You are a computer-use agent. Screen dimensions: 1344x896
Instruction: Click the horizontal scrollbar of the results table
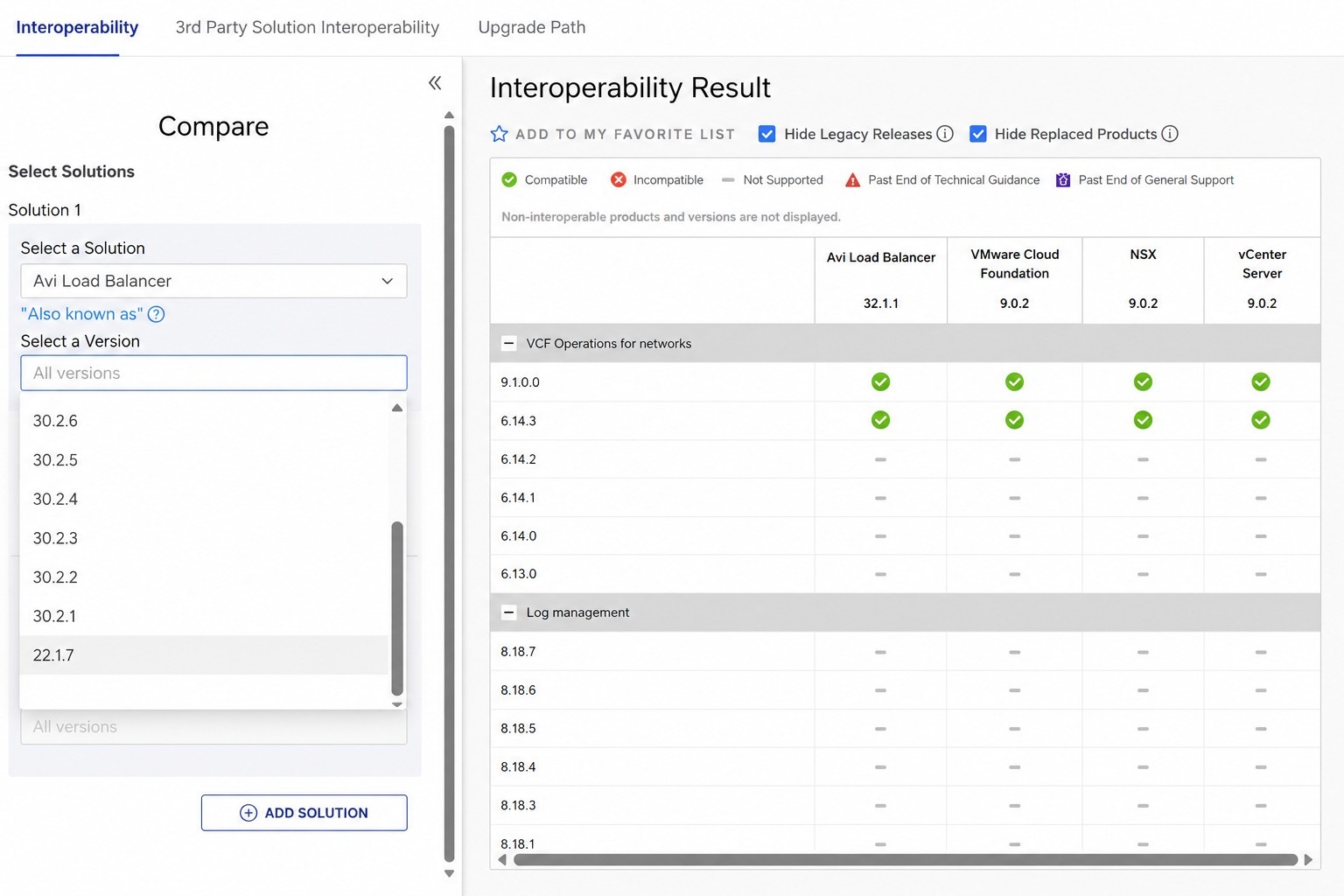point(906,860)
